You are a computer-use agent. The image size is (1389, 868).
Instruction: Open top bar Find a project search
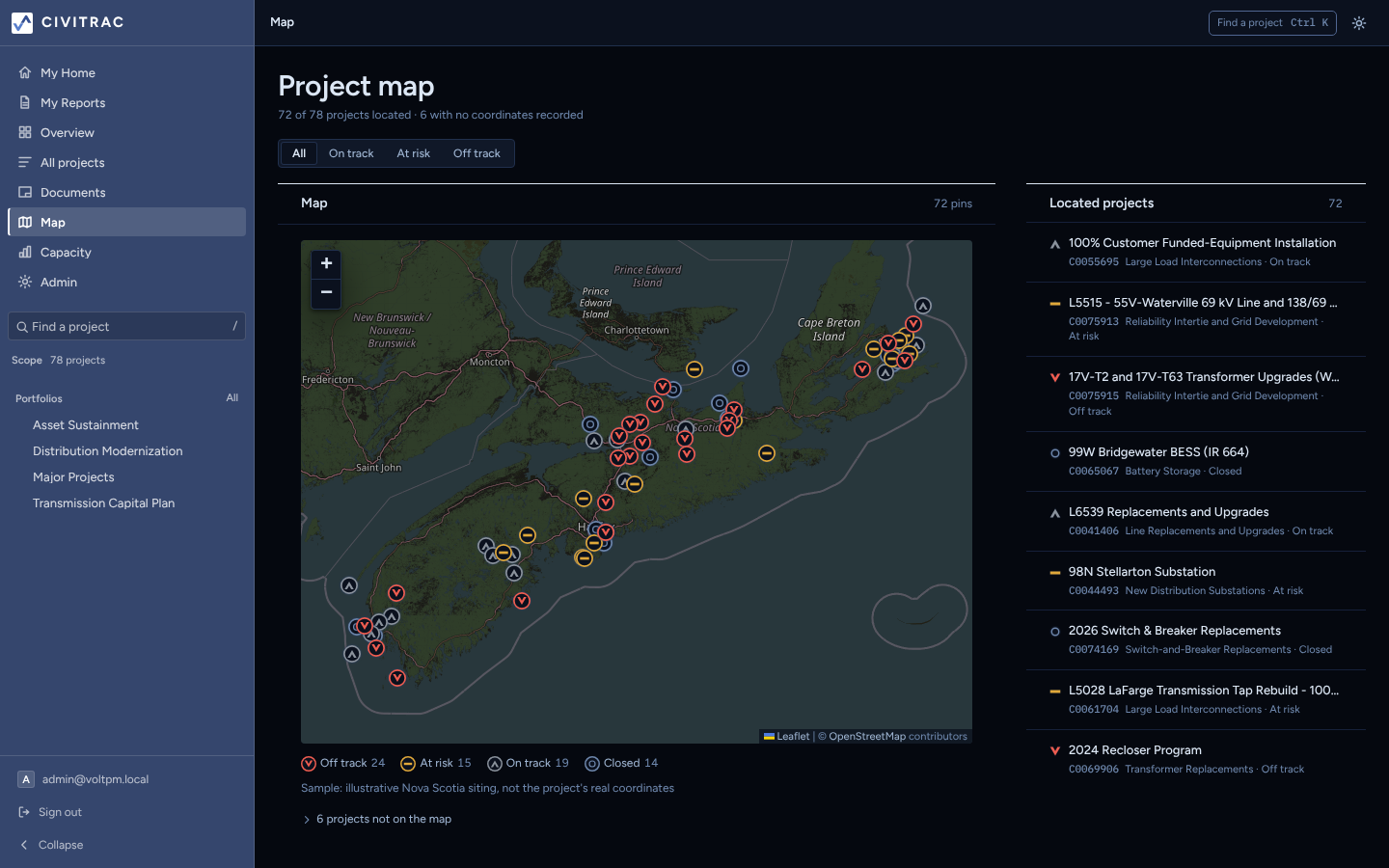point(1272,23)
